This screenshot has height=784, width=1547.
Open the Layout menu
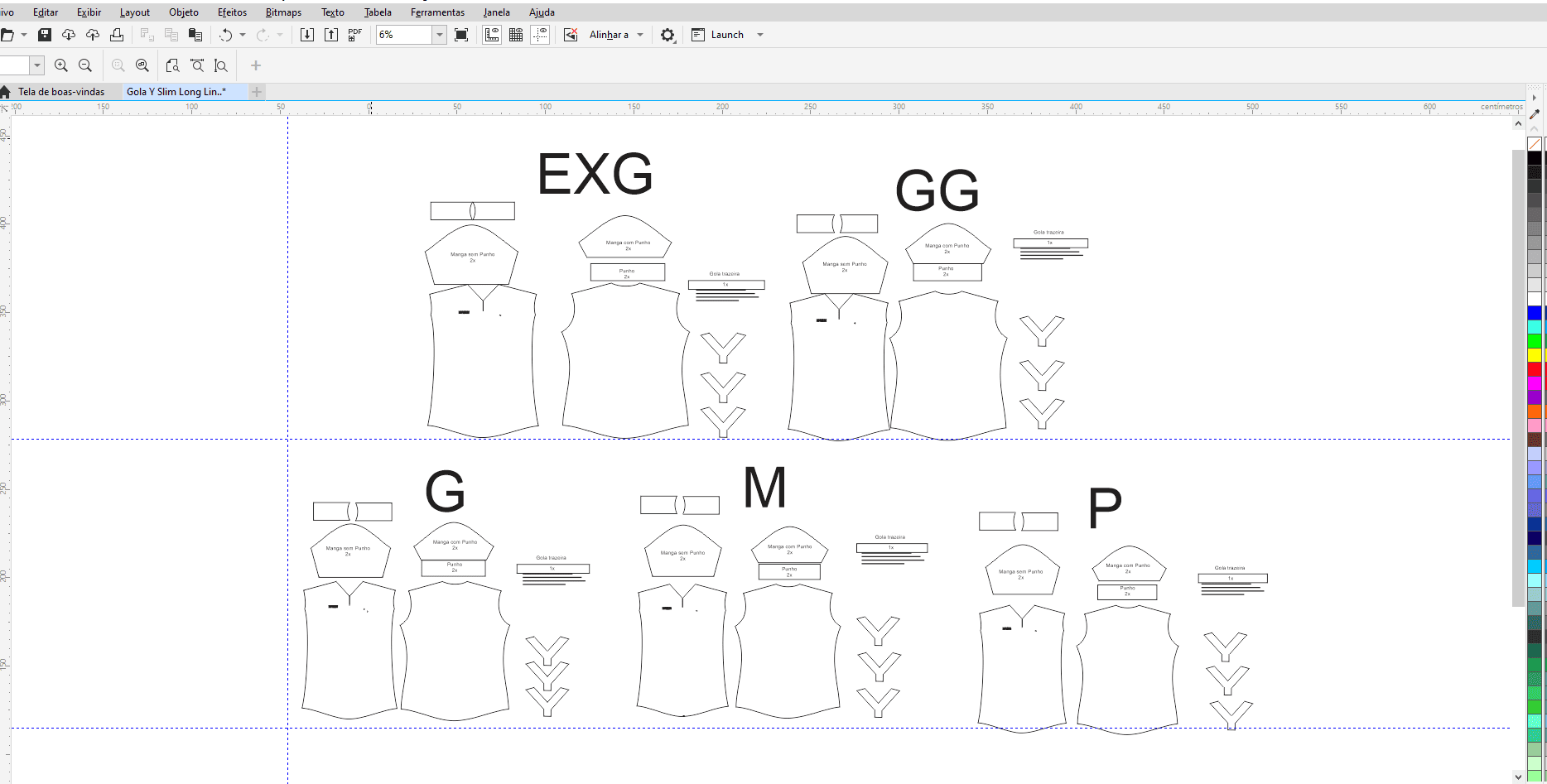(x=135, y=12)
